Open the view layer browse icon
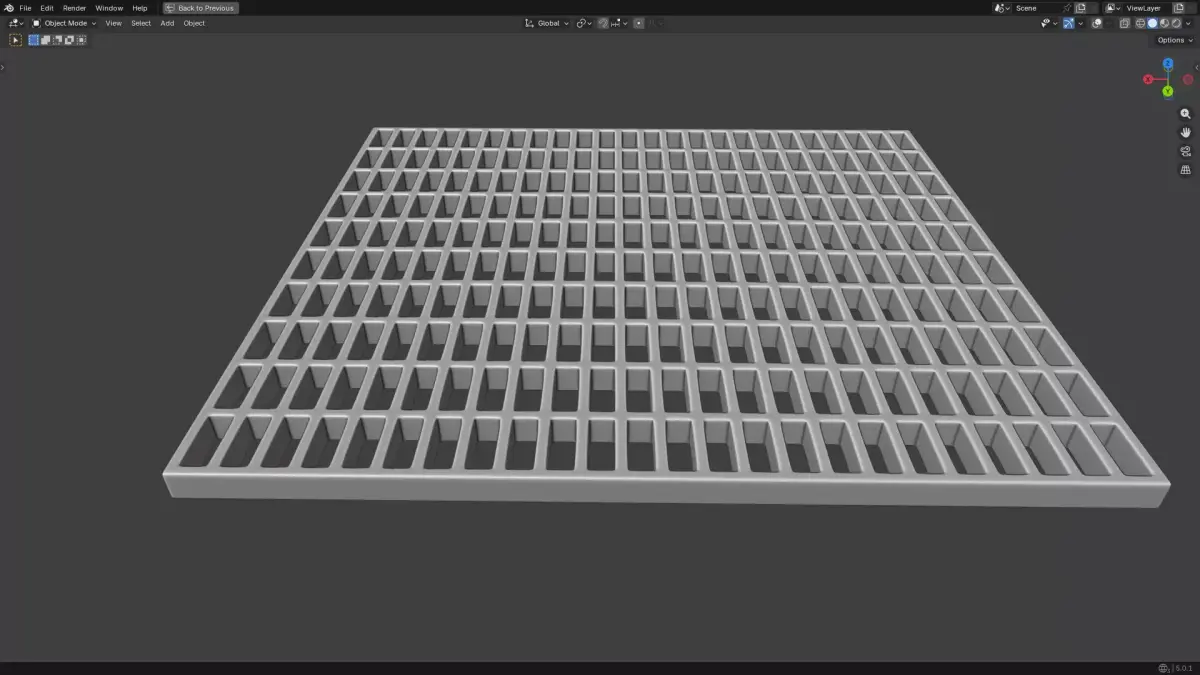 click(x=1112, y=8)
